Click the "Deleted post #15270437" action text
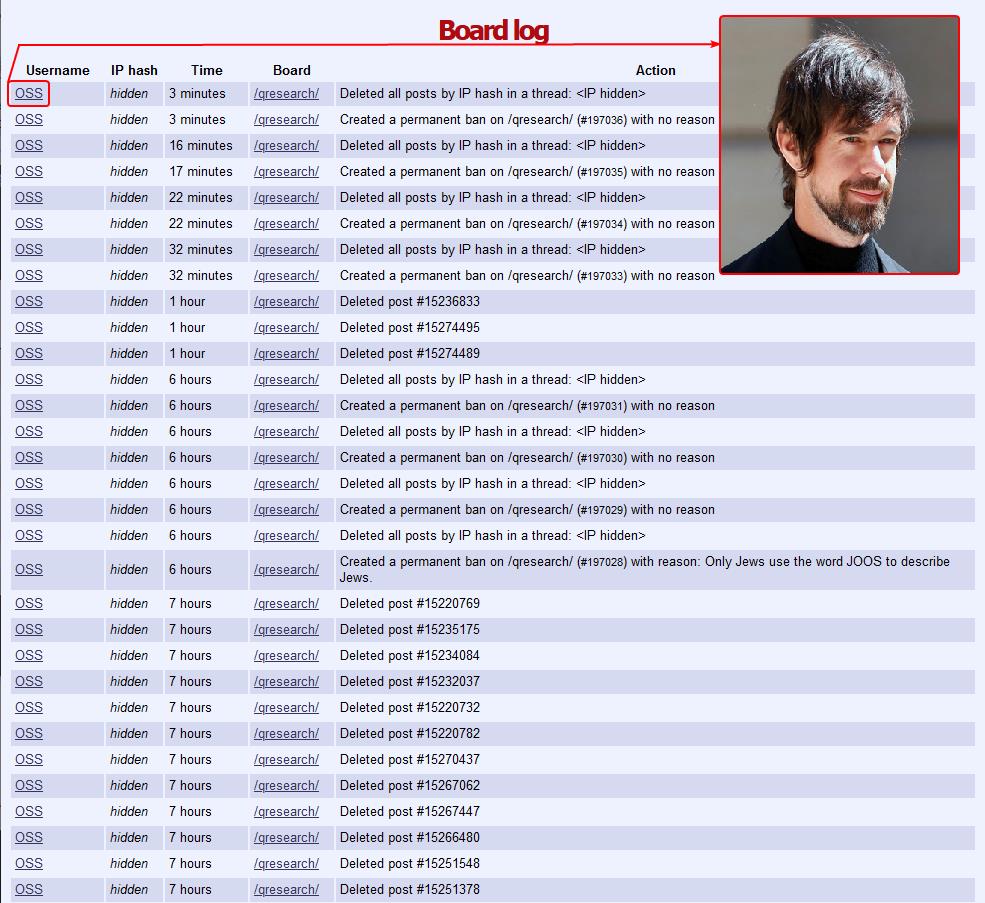Viewport: 985px width, 903px height. (x=410, y=759)
